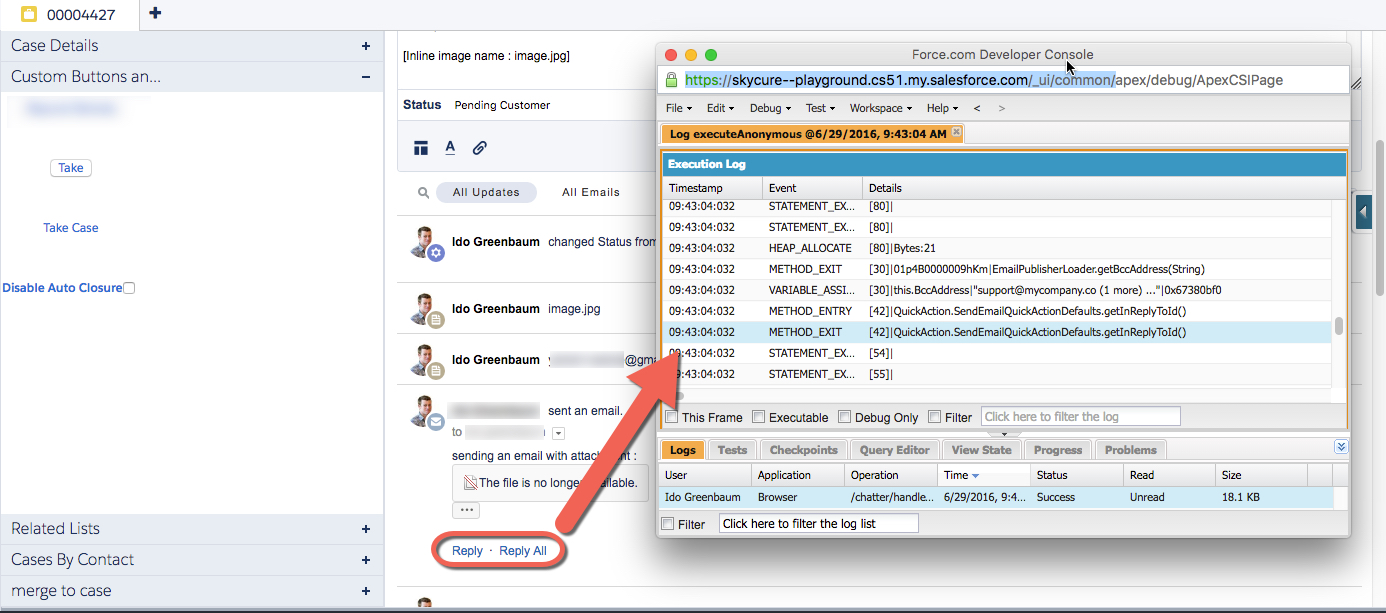Click the text formatting A icon
The width and height of the screenshot is (1386, 613).
pos(450,148)
